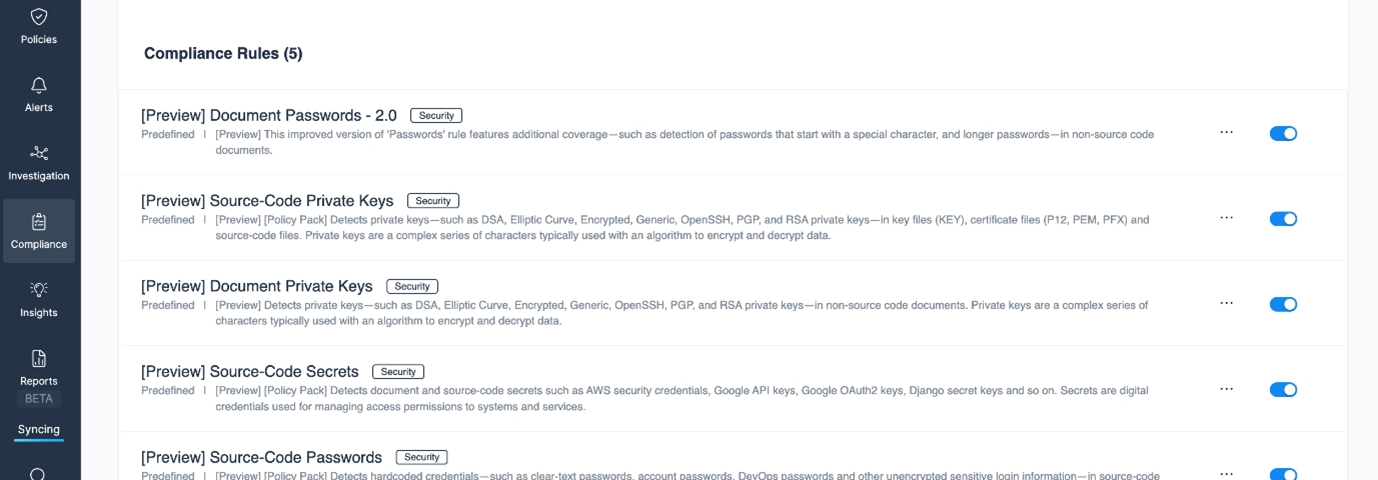Turn off the Document Private Keys rule
Screen dimensions: 1378x480
(1283, 304)
